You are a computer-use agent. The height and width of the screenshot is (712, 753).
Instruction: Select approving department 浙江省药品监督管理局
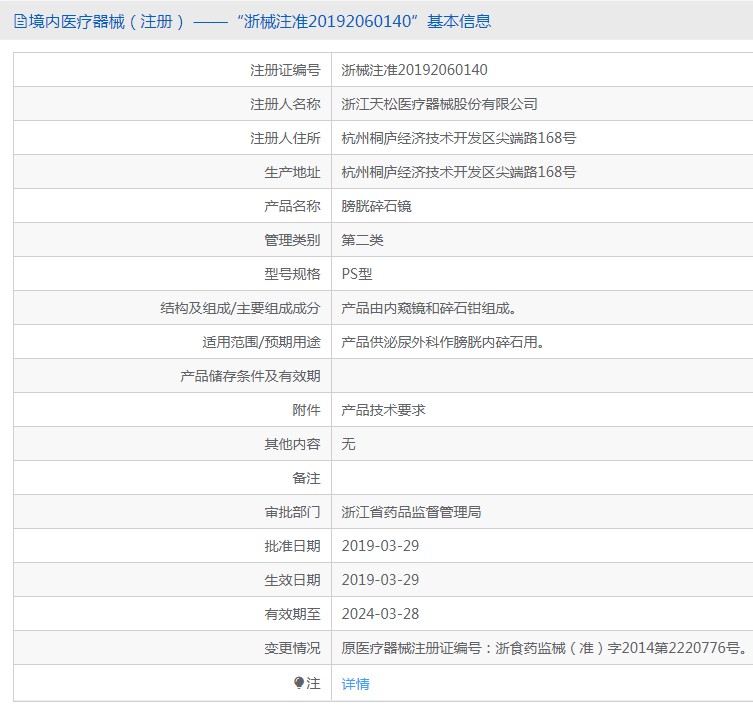[x=412, y=512]
